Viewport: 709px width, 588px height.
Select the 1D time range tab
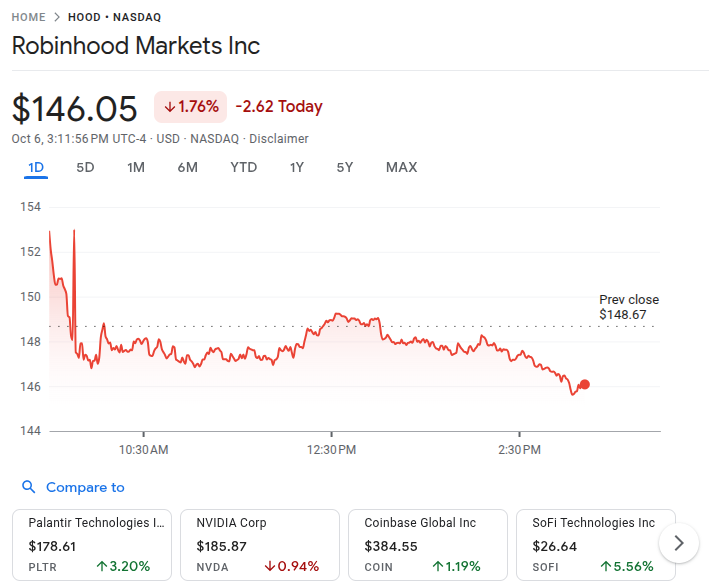click(x=36, y=167)
